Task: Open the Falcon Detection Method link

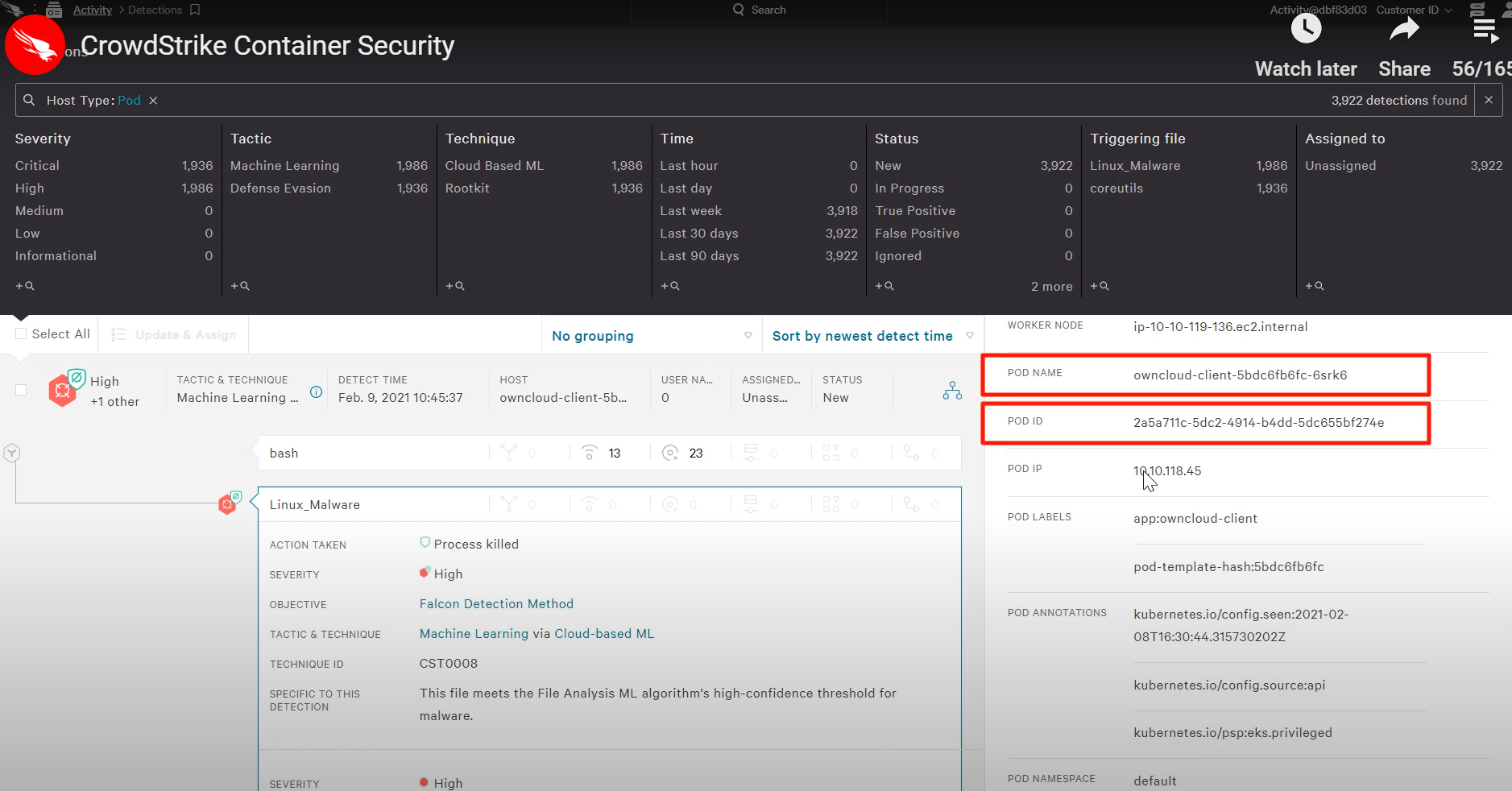Action: coord(496,604)
